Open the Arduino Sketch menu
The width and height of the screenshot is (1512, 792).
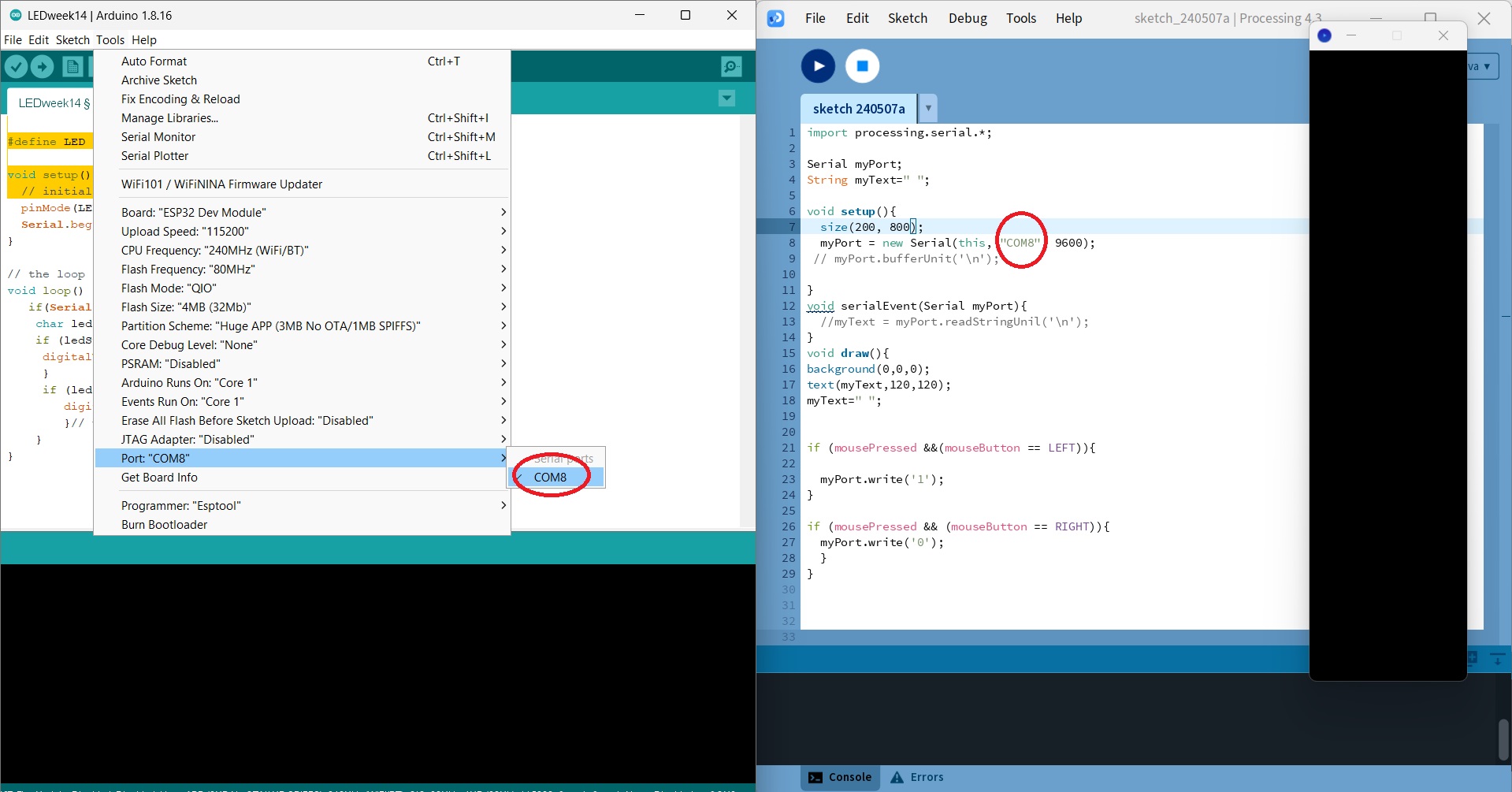tap(72, 40)
